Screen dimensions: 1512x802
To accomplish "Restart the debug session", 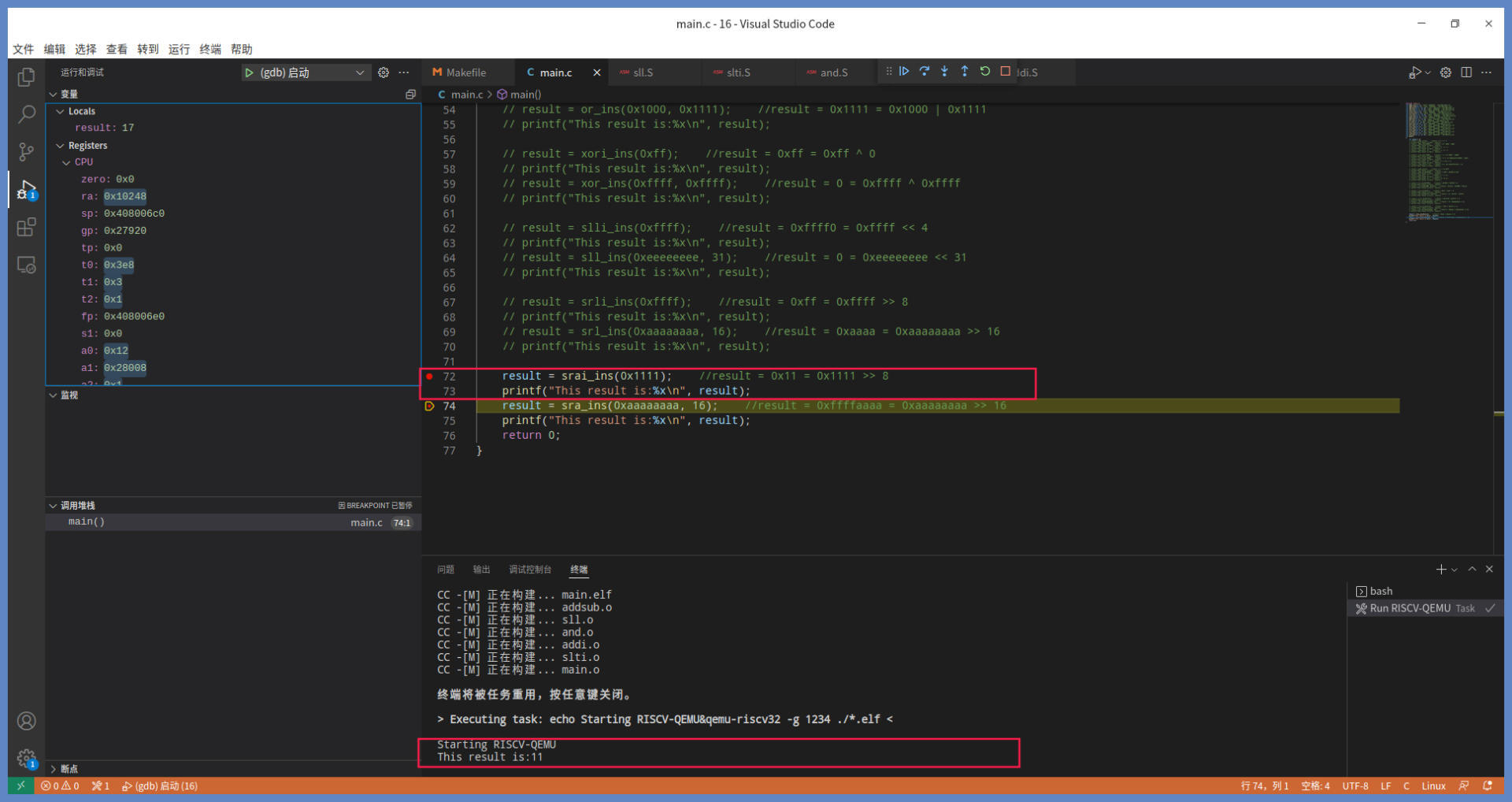I will pyautogui.click(x=985, y=72).
